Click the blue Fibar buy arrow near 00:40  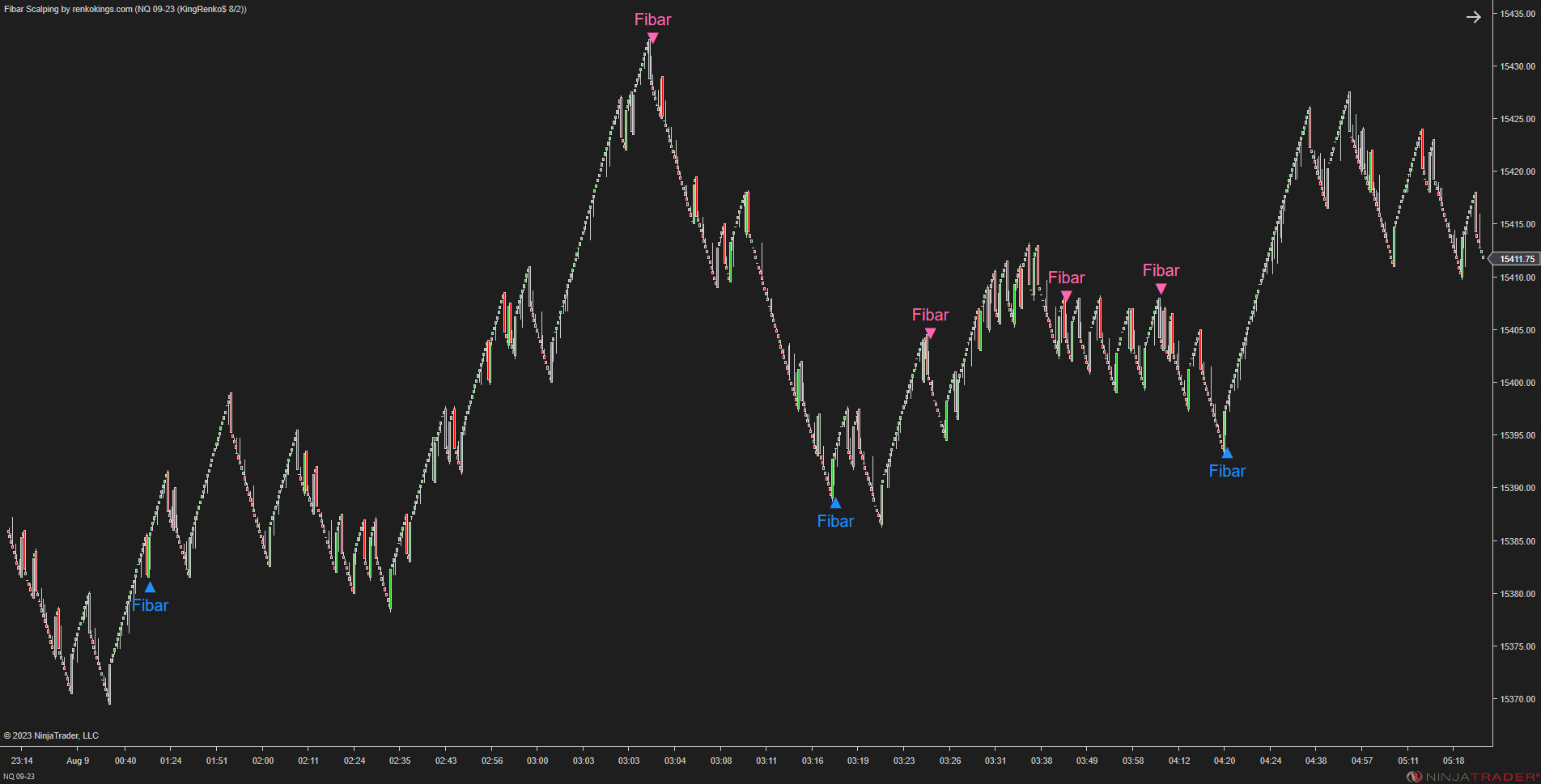pos(149,586)
